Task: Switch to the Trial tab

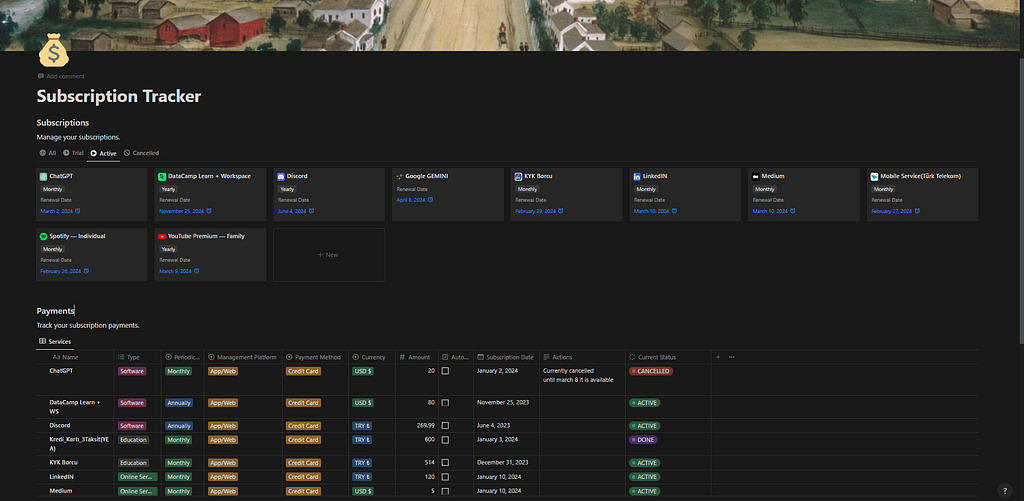Action: coord(73,153)
